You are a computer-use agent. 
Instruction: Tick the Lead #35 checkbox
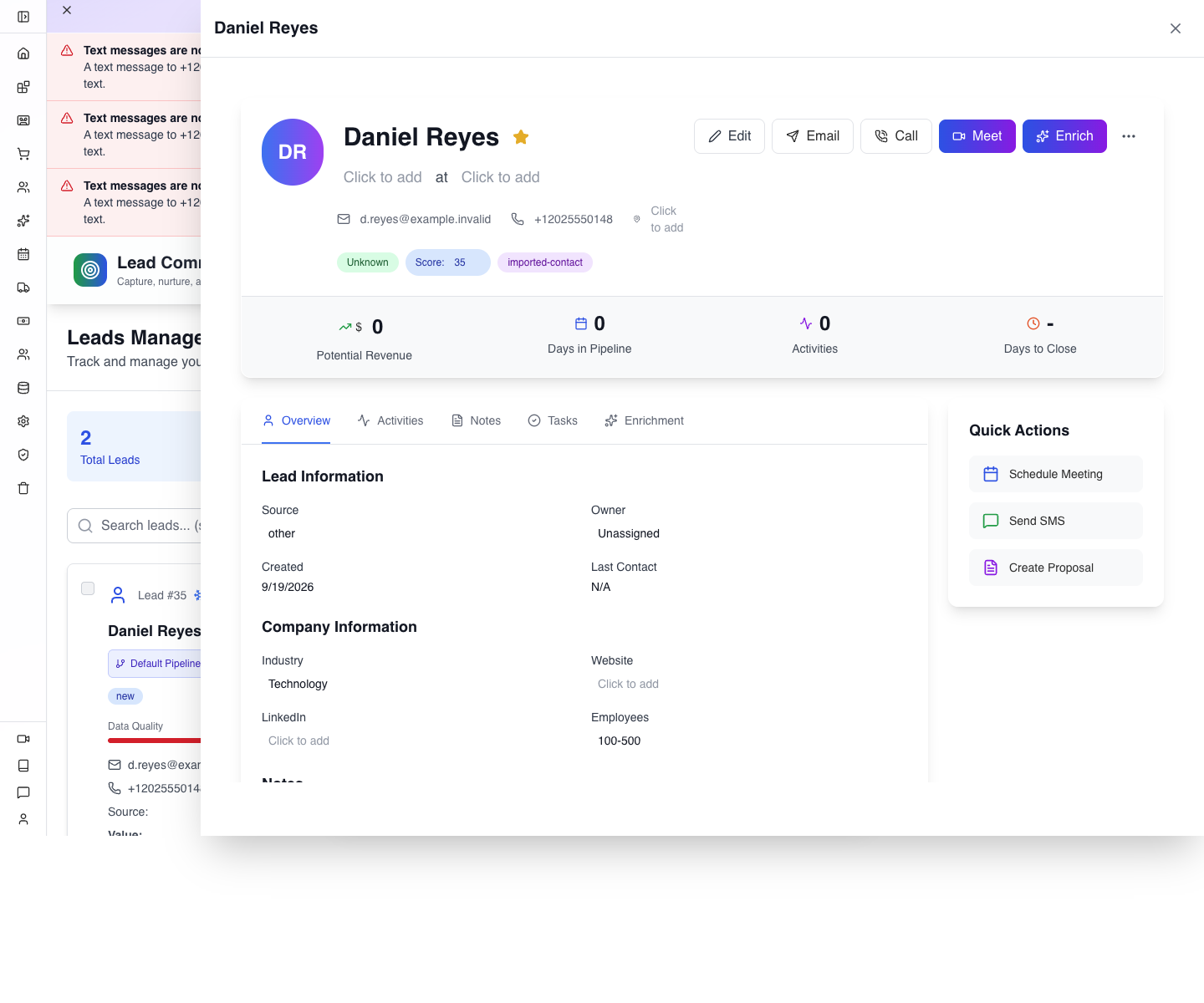[x=88, y=588]
